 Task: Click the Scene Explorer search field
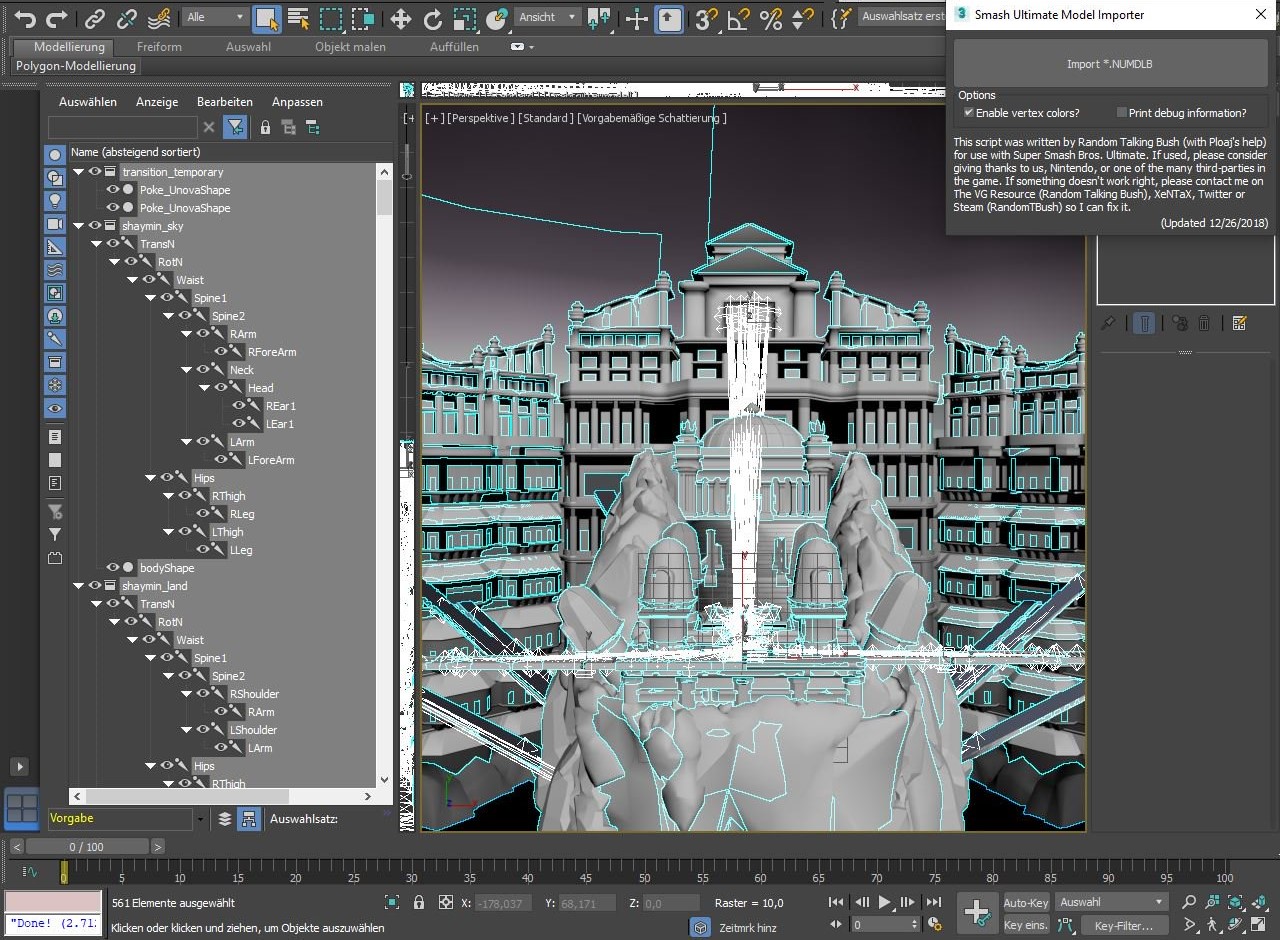tap(123, 127)
